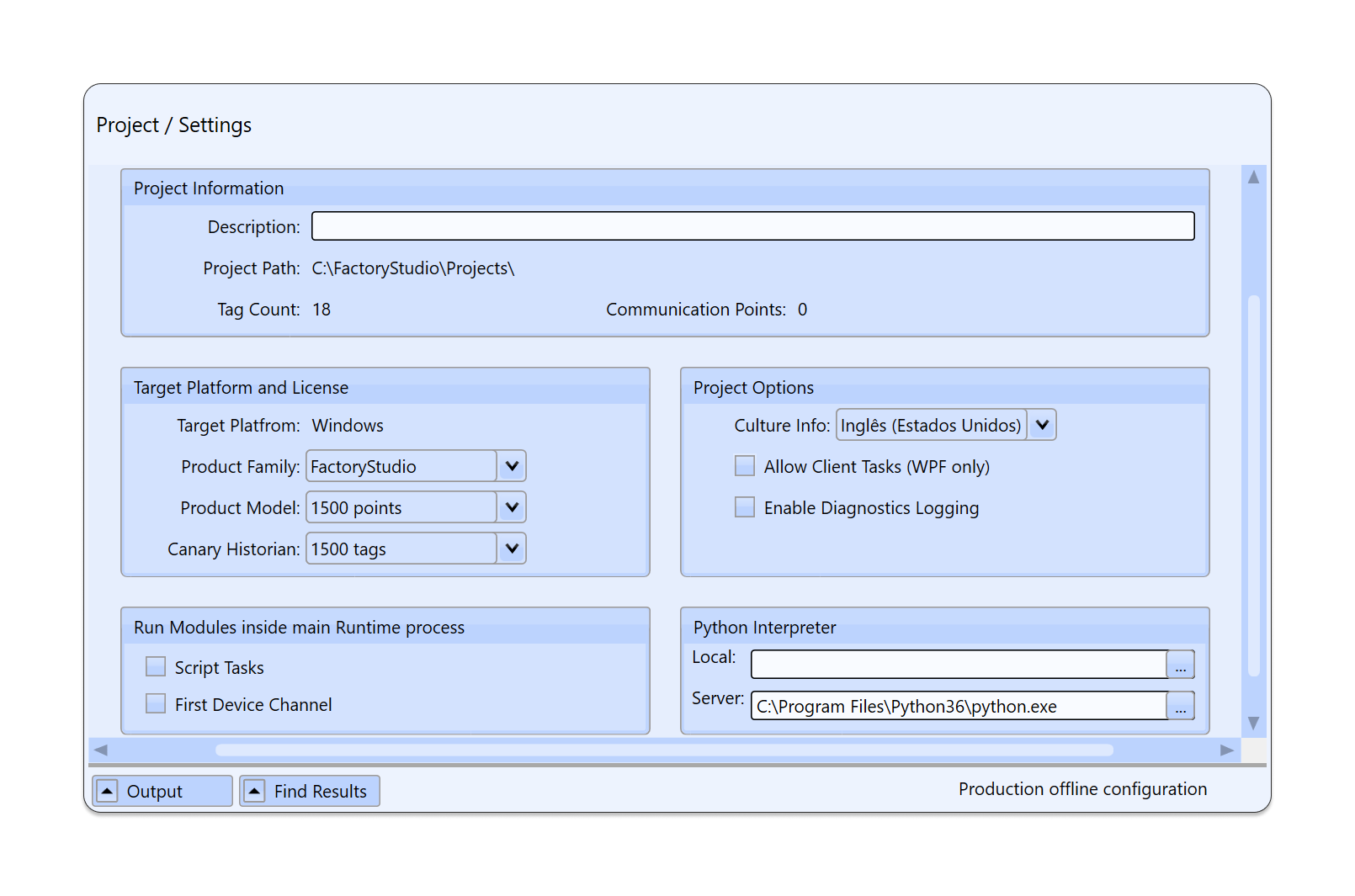Toggle Enable Diagnostics Logging checkbox
This screenshot has height=896, width=1355.
(745, 507)
